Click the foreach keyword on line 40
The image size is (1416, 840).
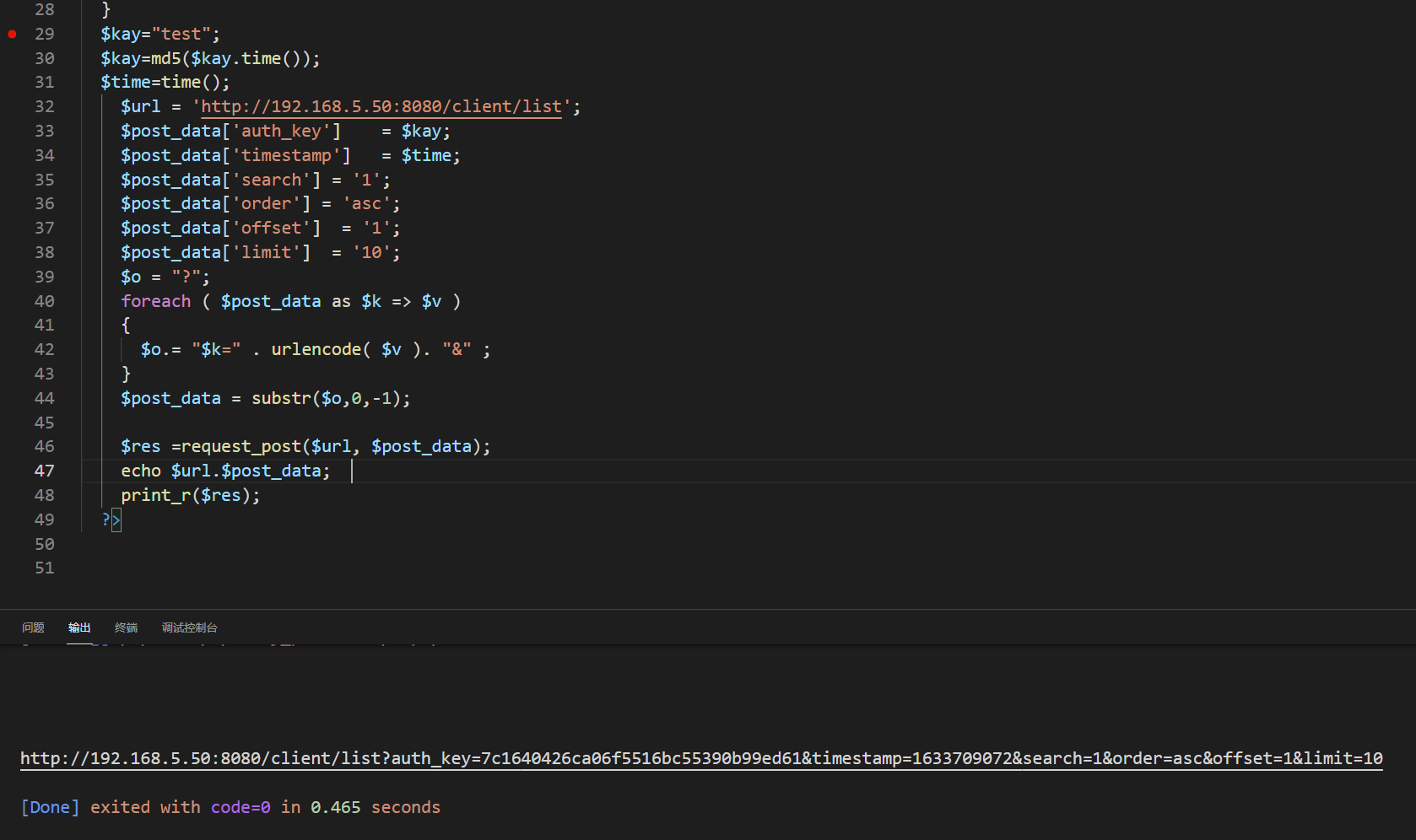(155, 301)
